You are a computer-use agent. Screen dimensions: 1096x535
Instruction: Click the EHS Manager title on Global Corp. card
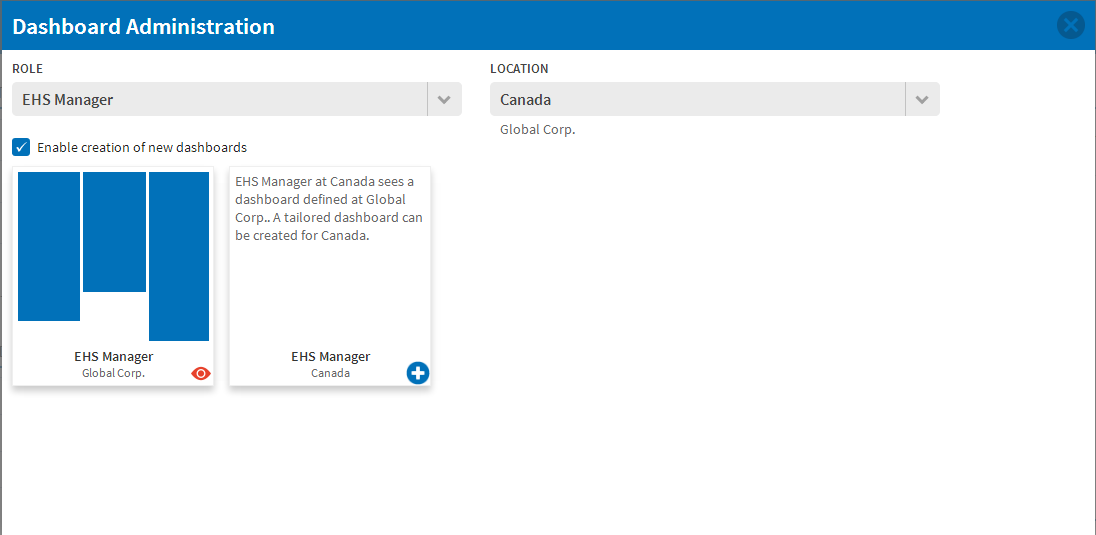tap(113, 357)
